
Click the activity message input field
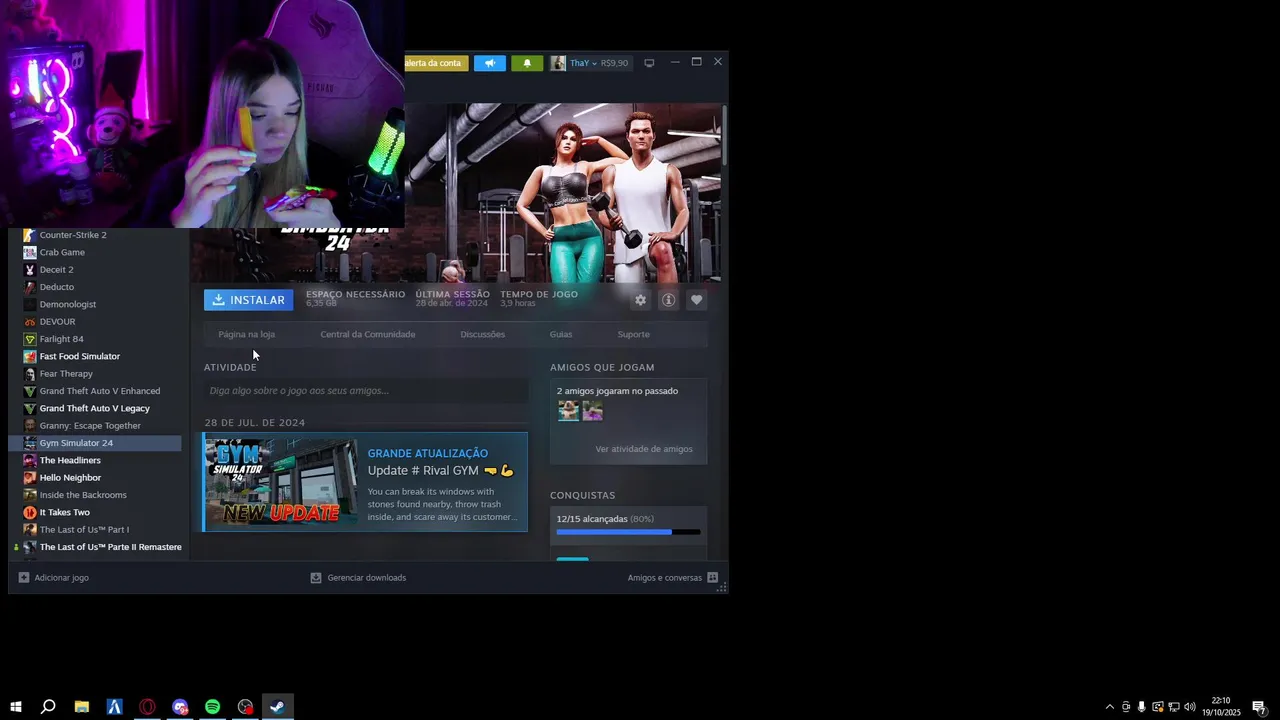pos(366,391)
